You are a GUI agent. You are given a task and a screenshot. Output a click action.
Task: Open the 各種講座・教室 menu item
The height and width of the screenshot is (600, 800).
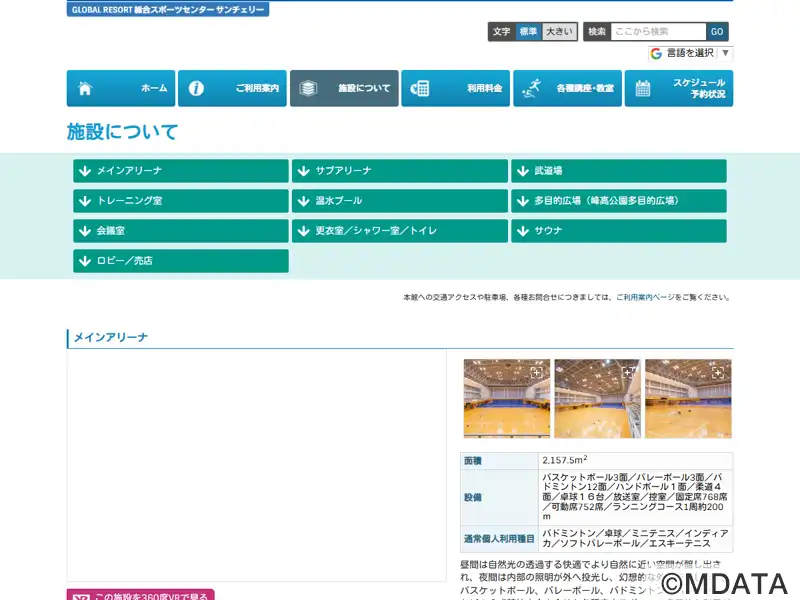click(x=567, y=88)
